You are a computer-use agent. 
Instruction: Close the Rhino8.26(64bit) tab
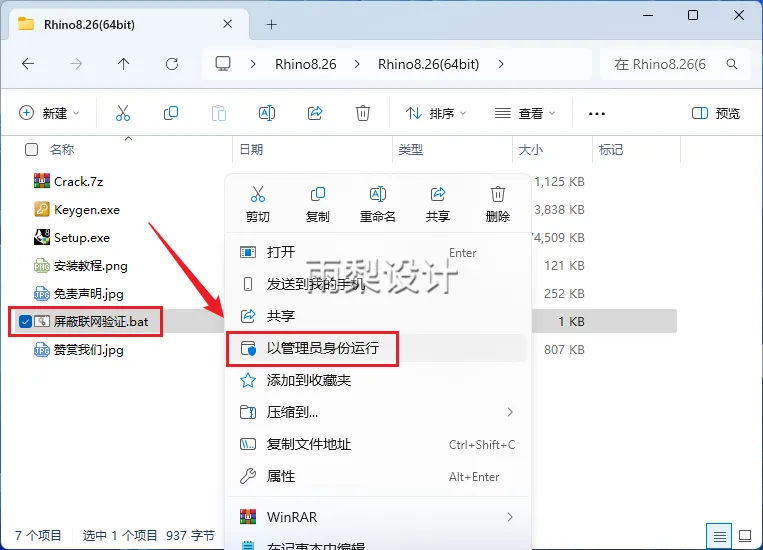[227, 24]
